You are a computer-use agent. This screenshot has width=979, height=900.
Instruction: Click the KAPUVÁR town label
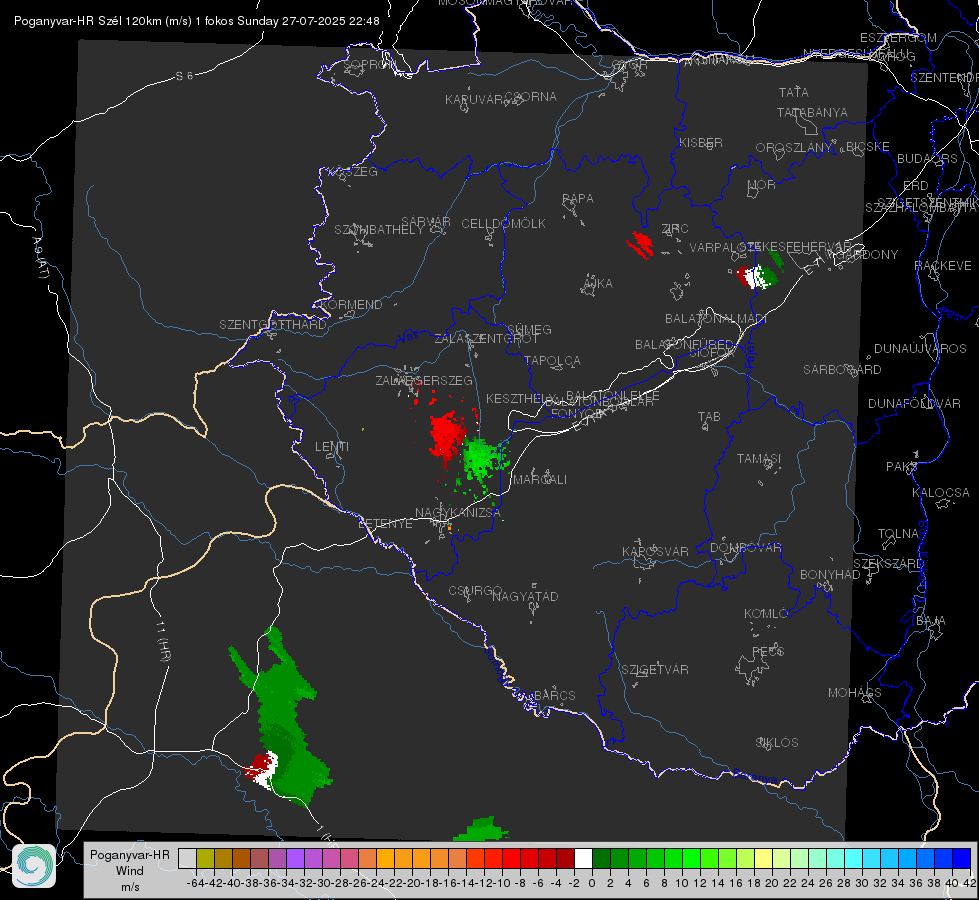pos(475,100)
